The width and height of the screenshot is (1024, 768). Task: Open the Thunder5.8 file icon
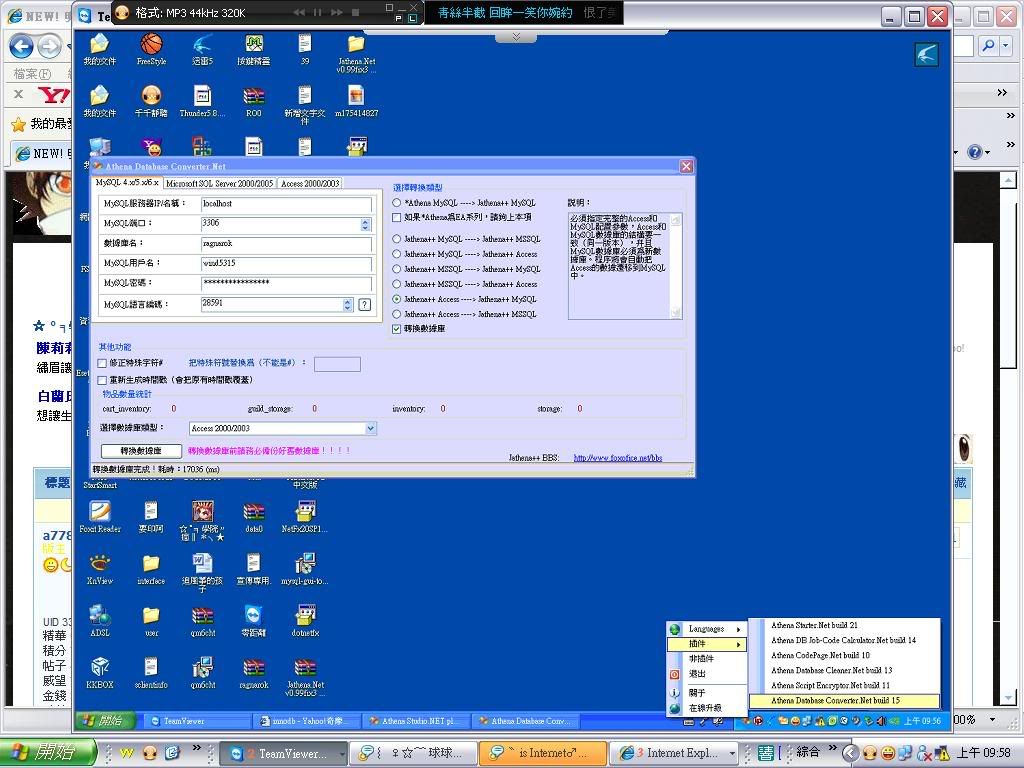click(x=202, y=101)
